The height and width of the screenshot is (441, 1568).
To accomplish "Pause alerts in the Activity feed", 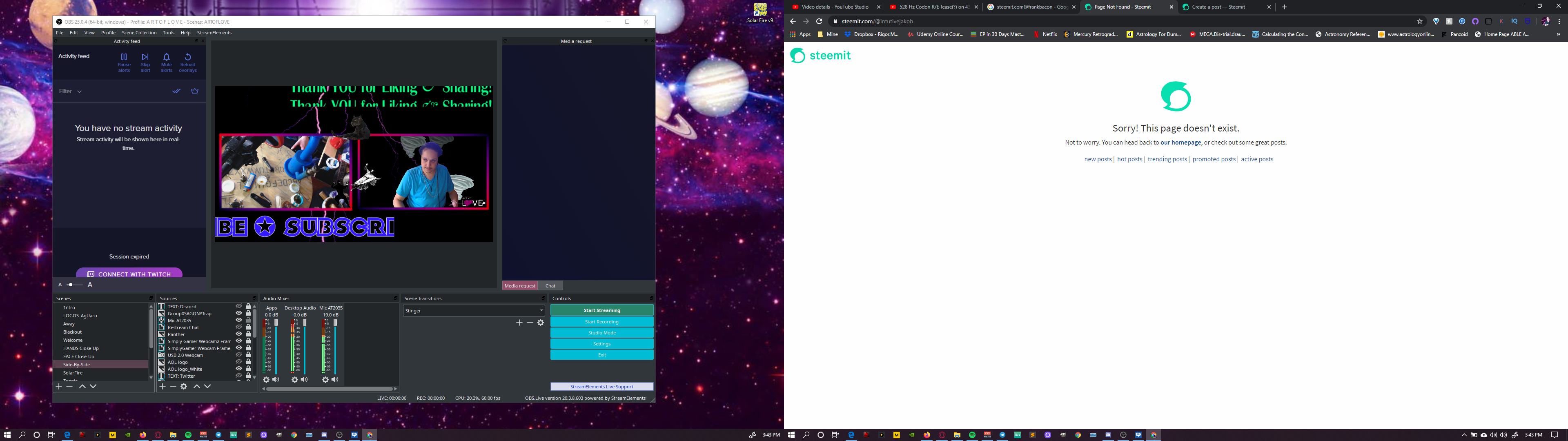I will coord(124,62).
